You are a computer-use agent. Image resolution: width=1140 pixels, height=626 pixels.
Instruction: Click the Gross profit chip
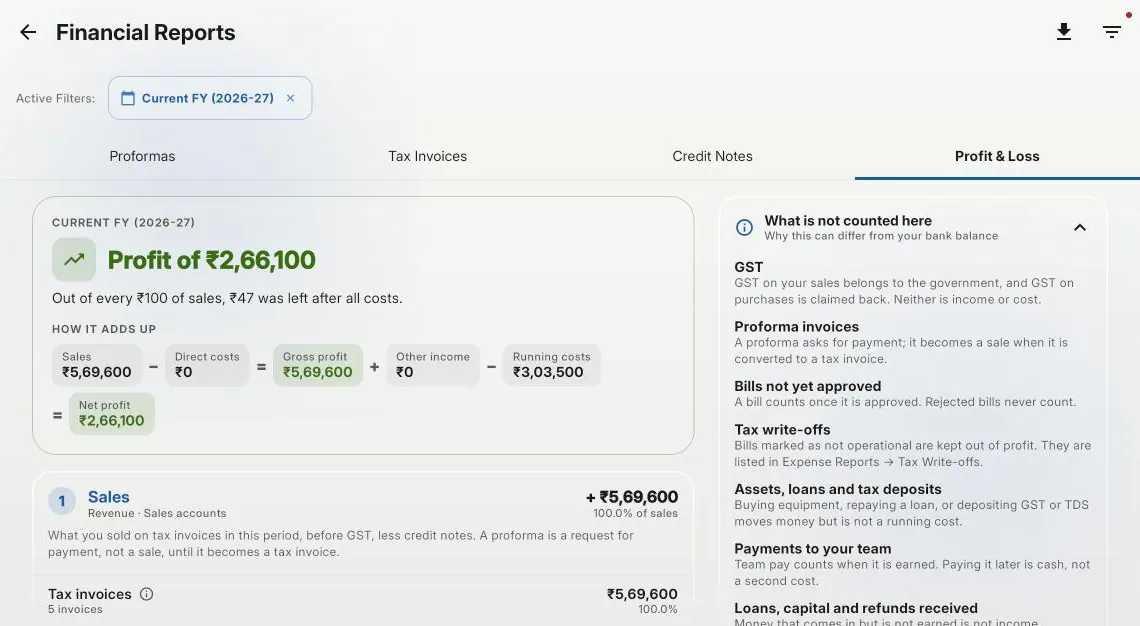tap(318, 365)
